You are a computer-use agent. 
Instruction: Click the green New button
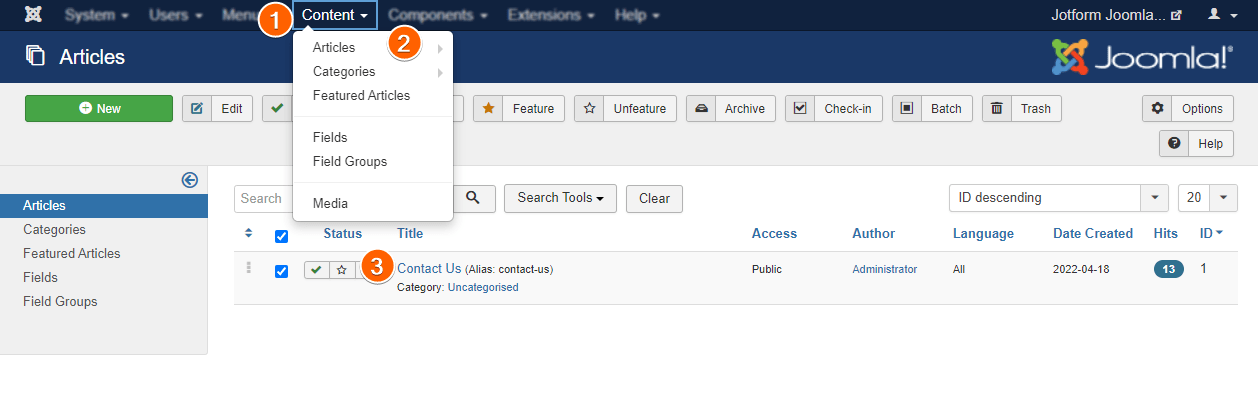[x=99, y=109]
